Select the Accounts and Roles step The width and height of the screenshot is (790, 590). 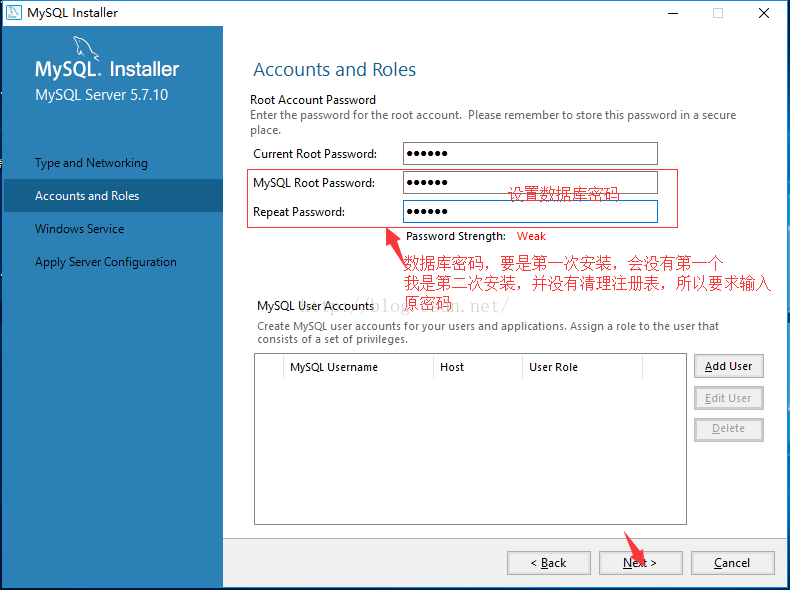point(113,195)
